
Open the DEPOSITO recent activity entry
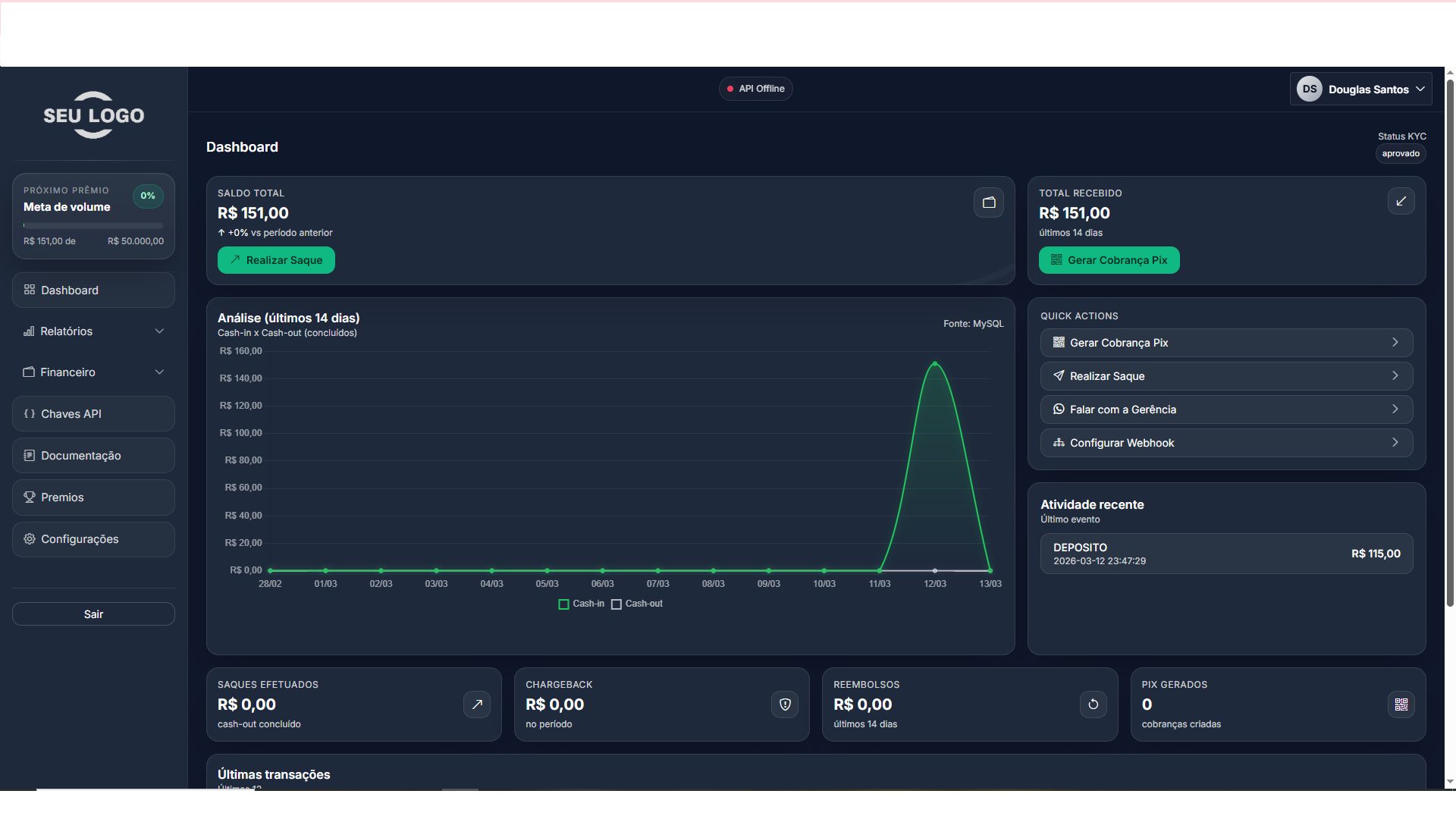pos(1225,554)
